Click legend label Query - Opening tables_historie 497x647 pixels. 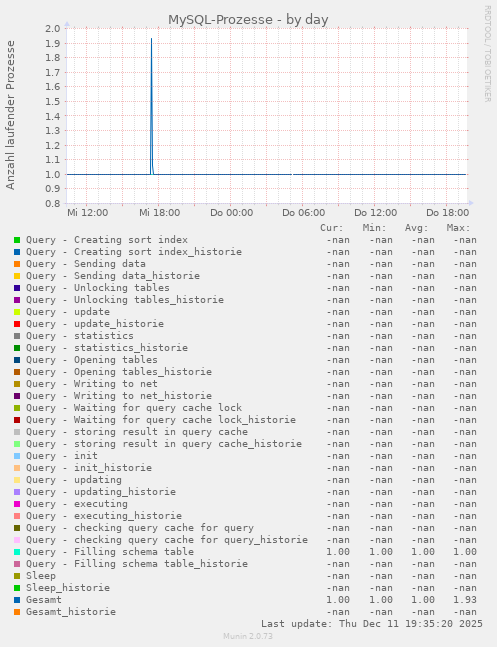119,372
